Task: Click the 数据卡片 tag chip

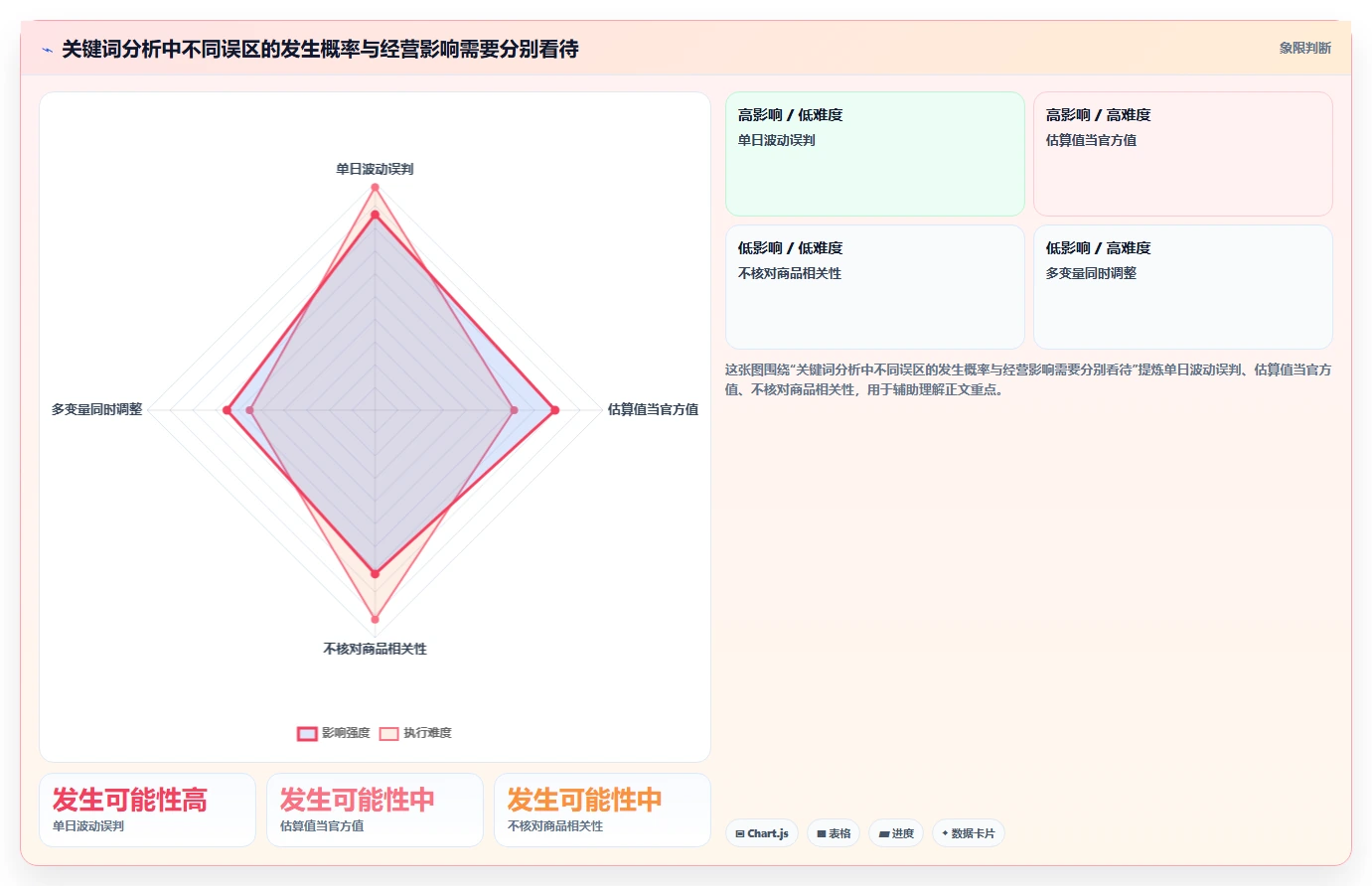Action: tap(968, 833)
